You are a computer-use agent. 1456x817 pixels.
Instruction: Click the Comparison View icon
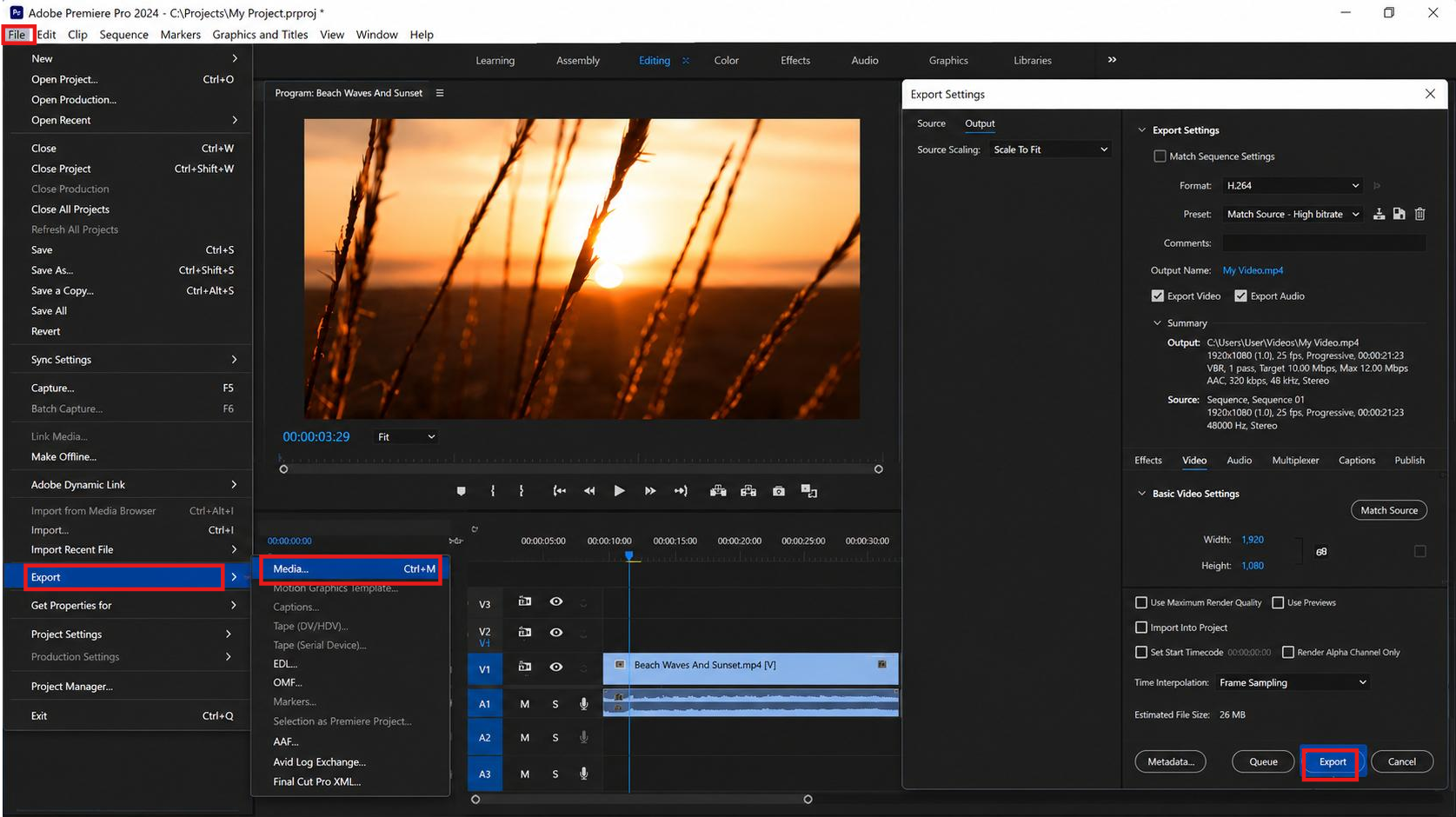click(x=809, y=491)
